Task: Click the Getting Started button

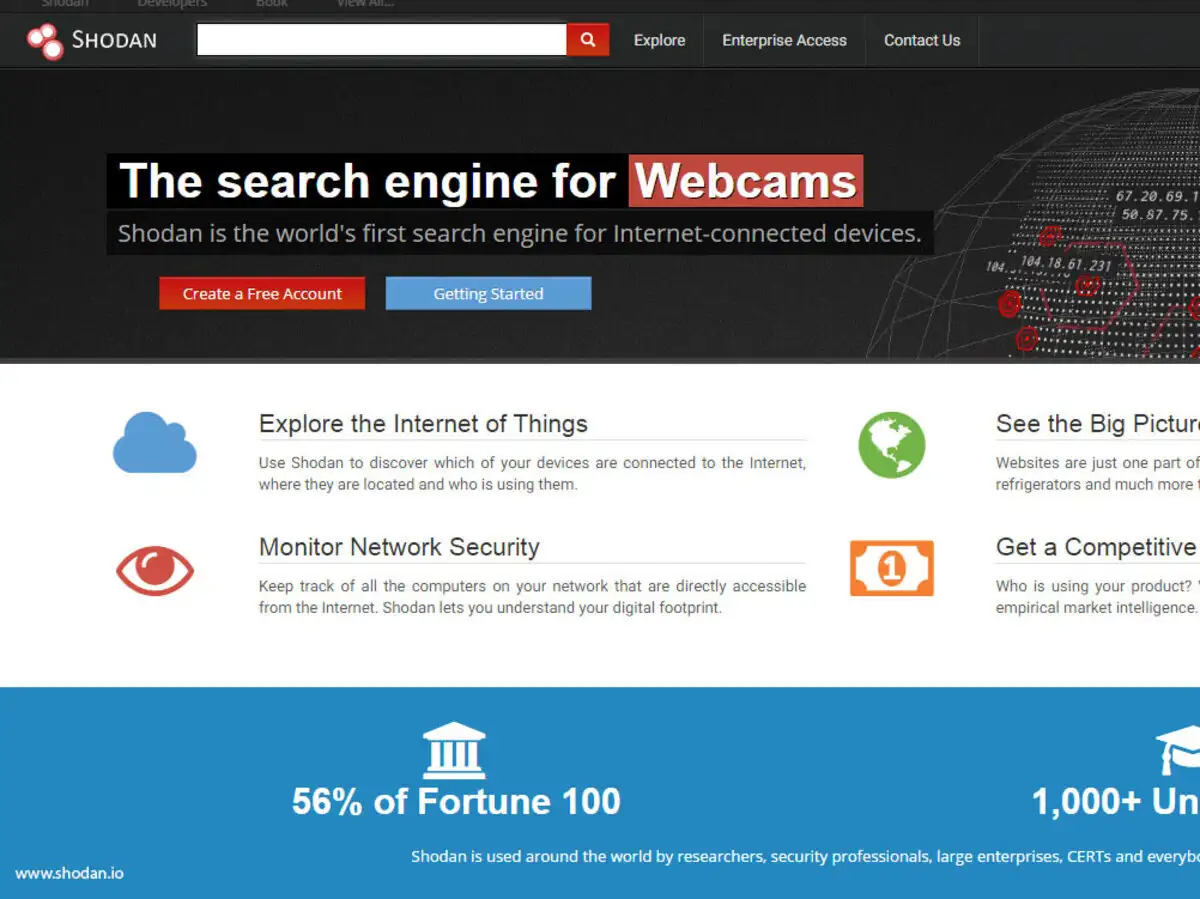Action: coord(488,294)
